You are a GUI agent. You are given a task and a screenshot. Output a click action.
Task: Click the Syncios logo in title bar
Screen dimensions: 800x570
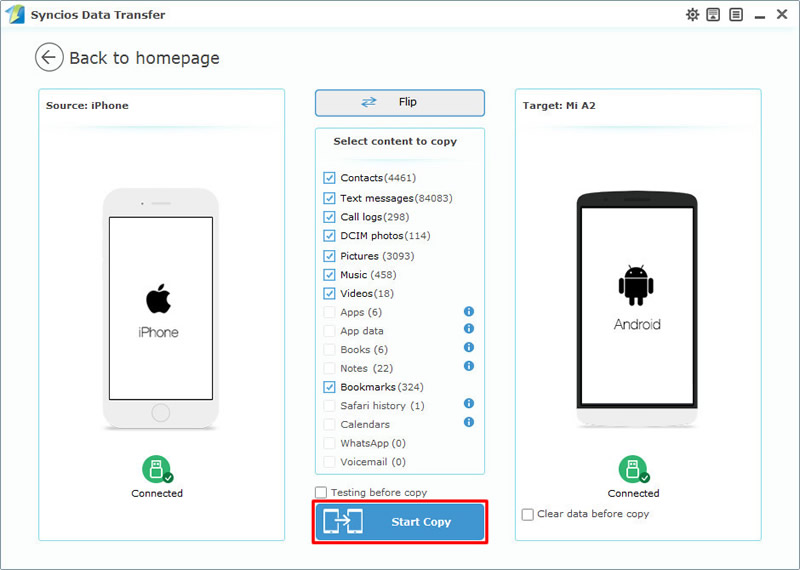pyautogui.click(x=15, y=14)
